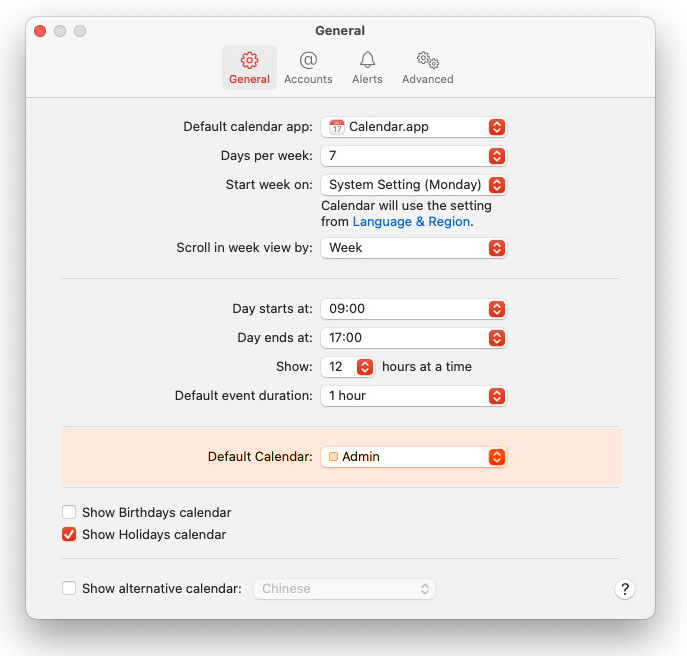Click the arrows on the Show hours stepper

pos(365,367)
